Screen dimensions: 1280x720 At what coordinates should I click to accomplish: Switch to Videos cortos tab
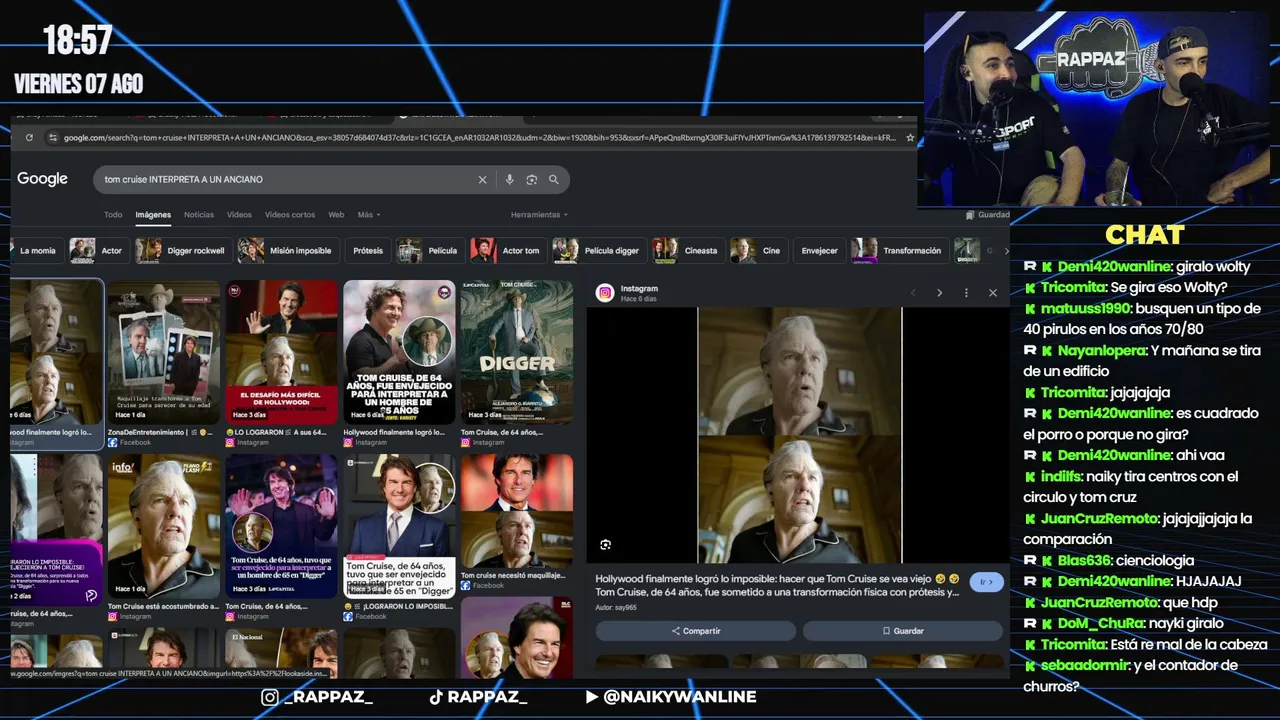coord(290,215)
